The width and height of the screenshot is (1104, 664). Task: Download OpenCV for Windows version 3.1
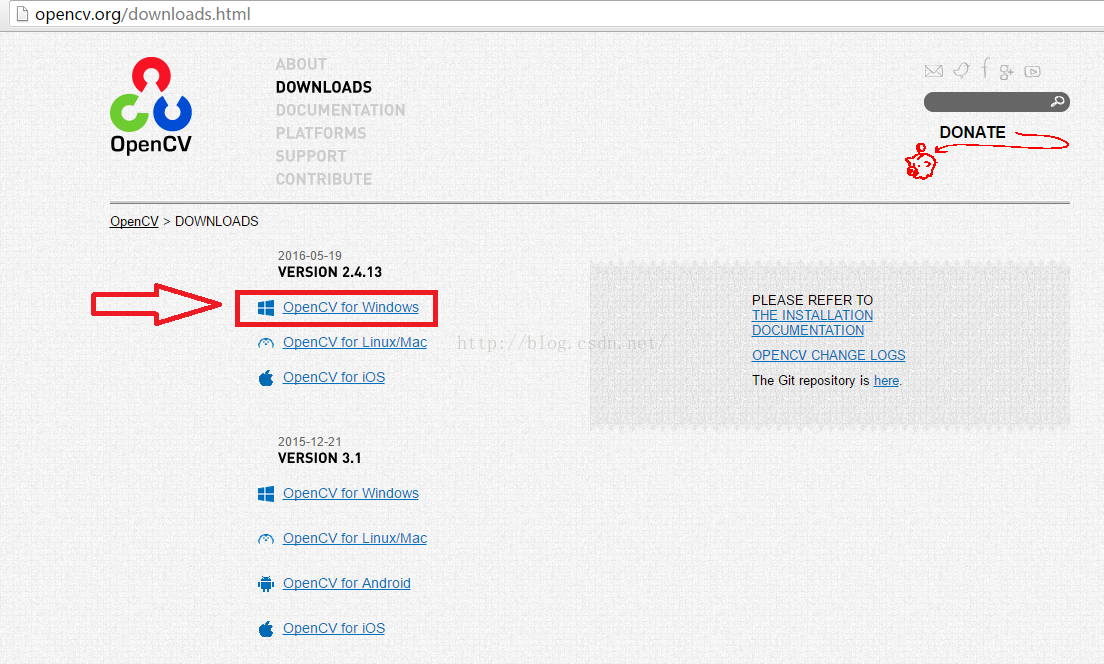(351, 493)
